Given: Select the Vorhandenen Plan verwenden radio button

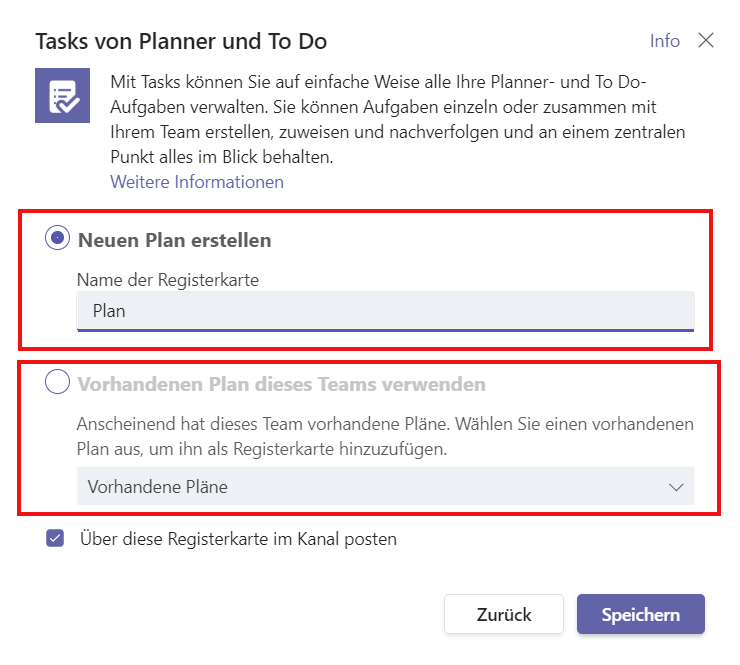Looking at the screenshot, I should tap(58, 381).
